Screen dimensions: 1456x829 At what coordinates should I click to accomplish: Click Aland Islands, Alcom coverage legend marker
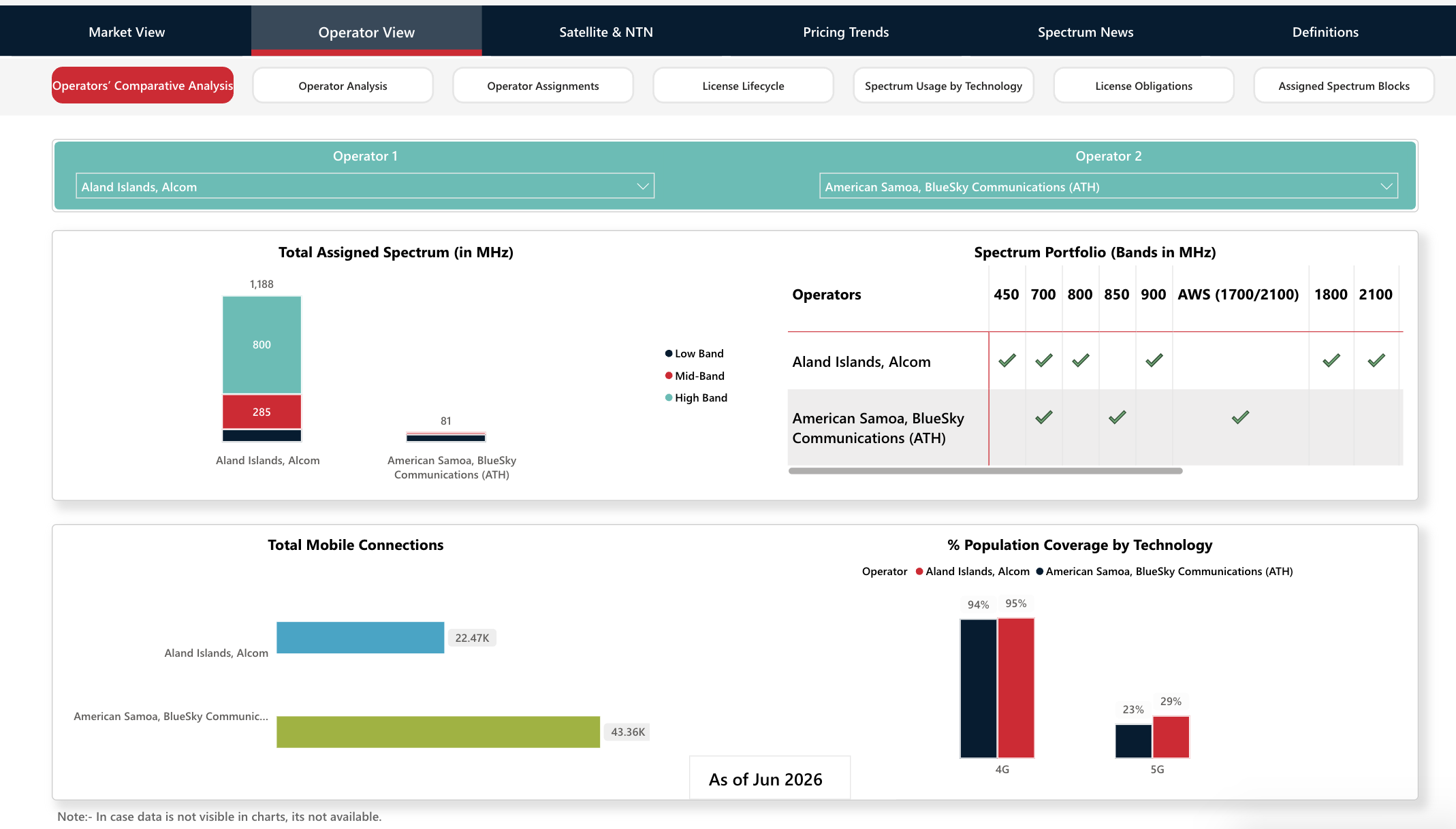point(919,572)
